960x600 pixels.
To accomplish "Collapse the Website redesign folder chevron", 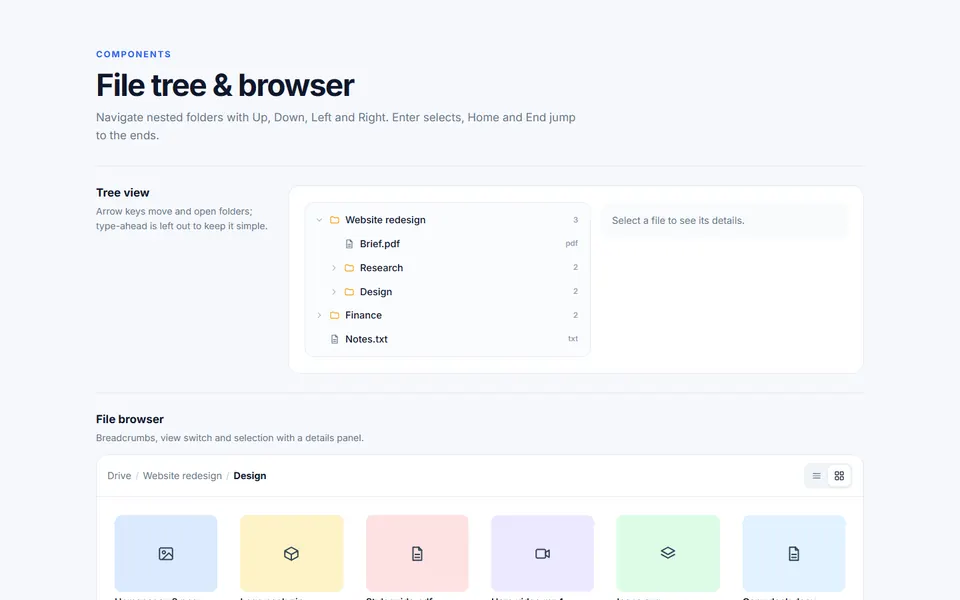I will pyautogui.click(x=319, y=220).
